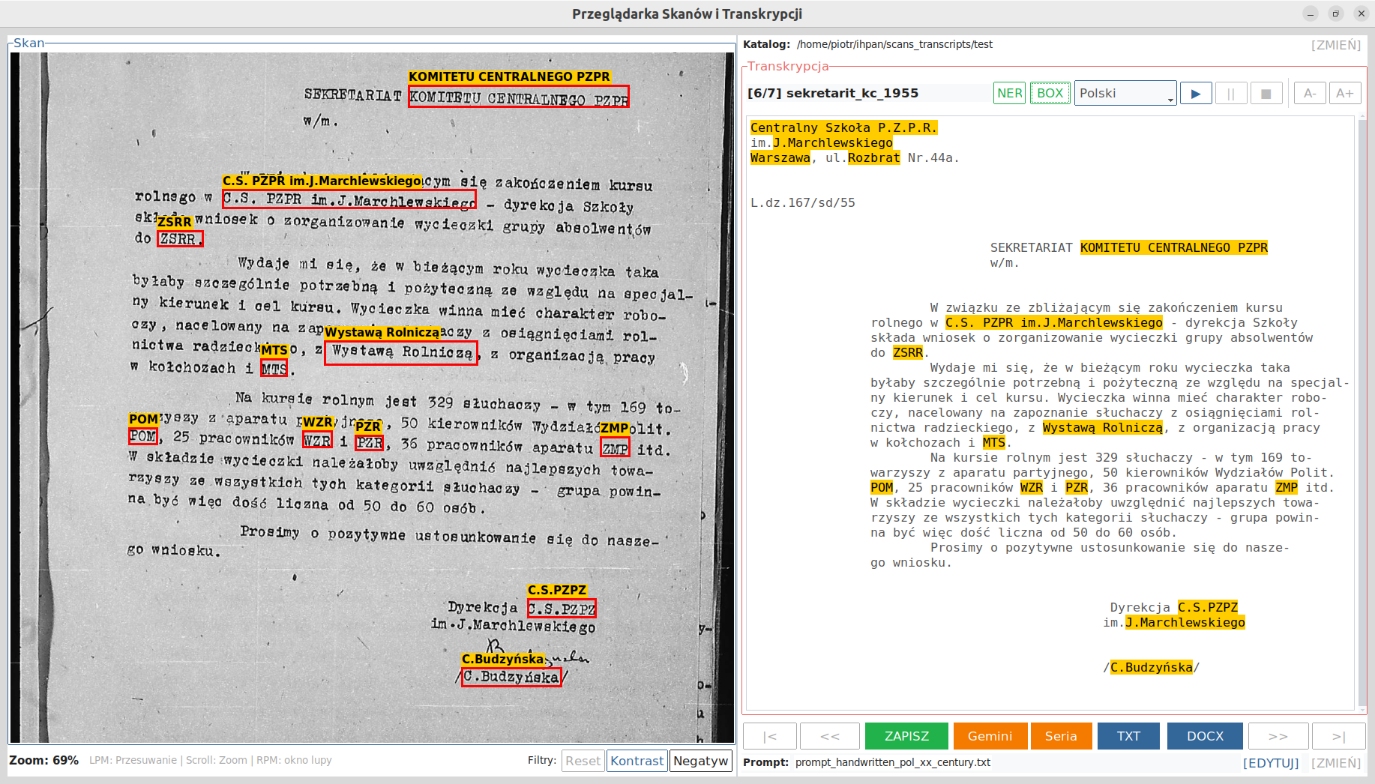Reset the scan filters

click(583, 760)
